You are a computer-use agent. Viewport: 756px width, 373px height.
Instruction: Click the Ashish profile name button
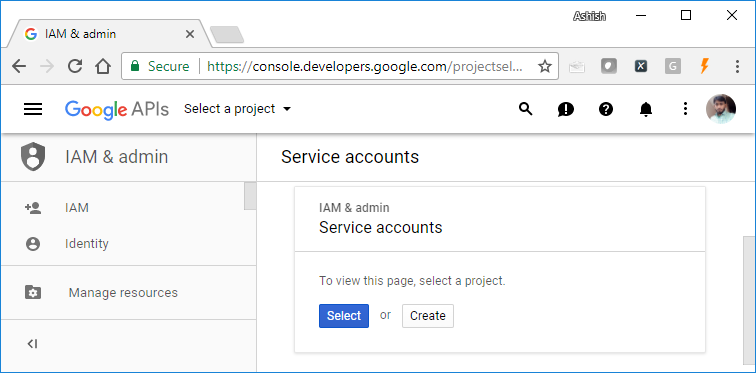(589, 16)
